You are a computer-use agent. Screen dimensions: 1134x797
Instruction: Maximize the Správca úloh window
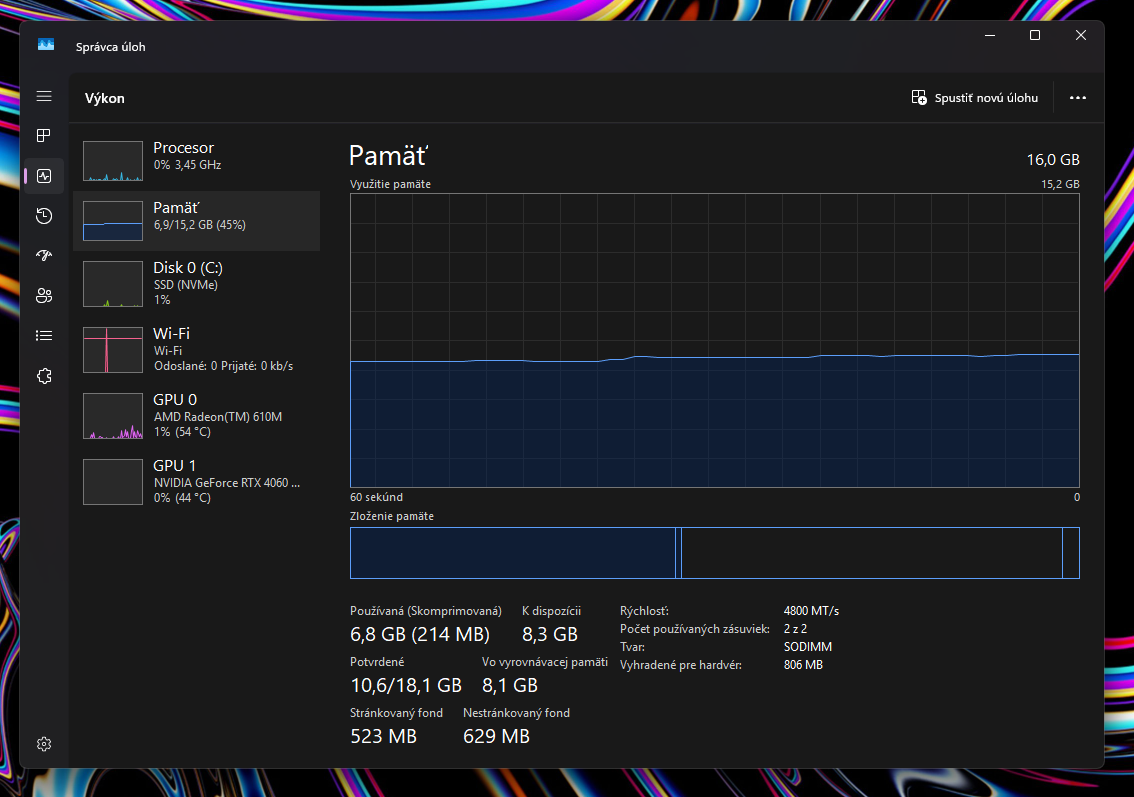tap(1035, 35)
